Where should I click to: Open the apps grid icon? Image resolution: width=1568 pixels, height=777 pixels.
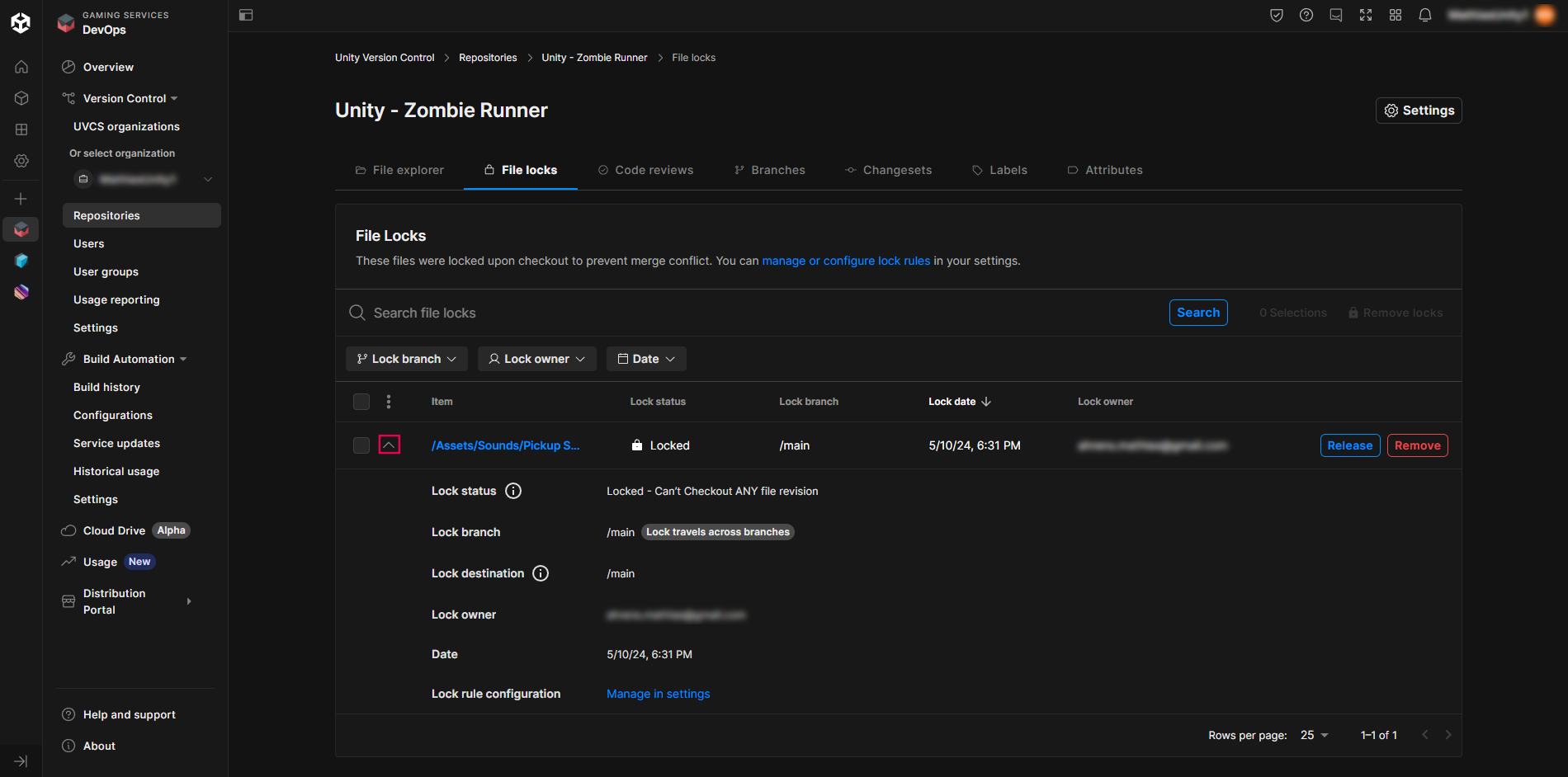click(1395, 15)
